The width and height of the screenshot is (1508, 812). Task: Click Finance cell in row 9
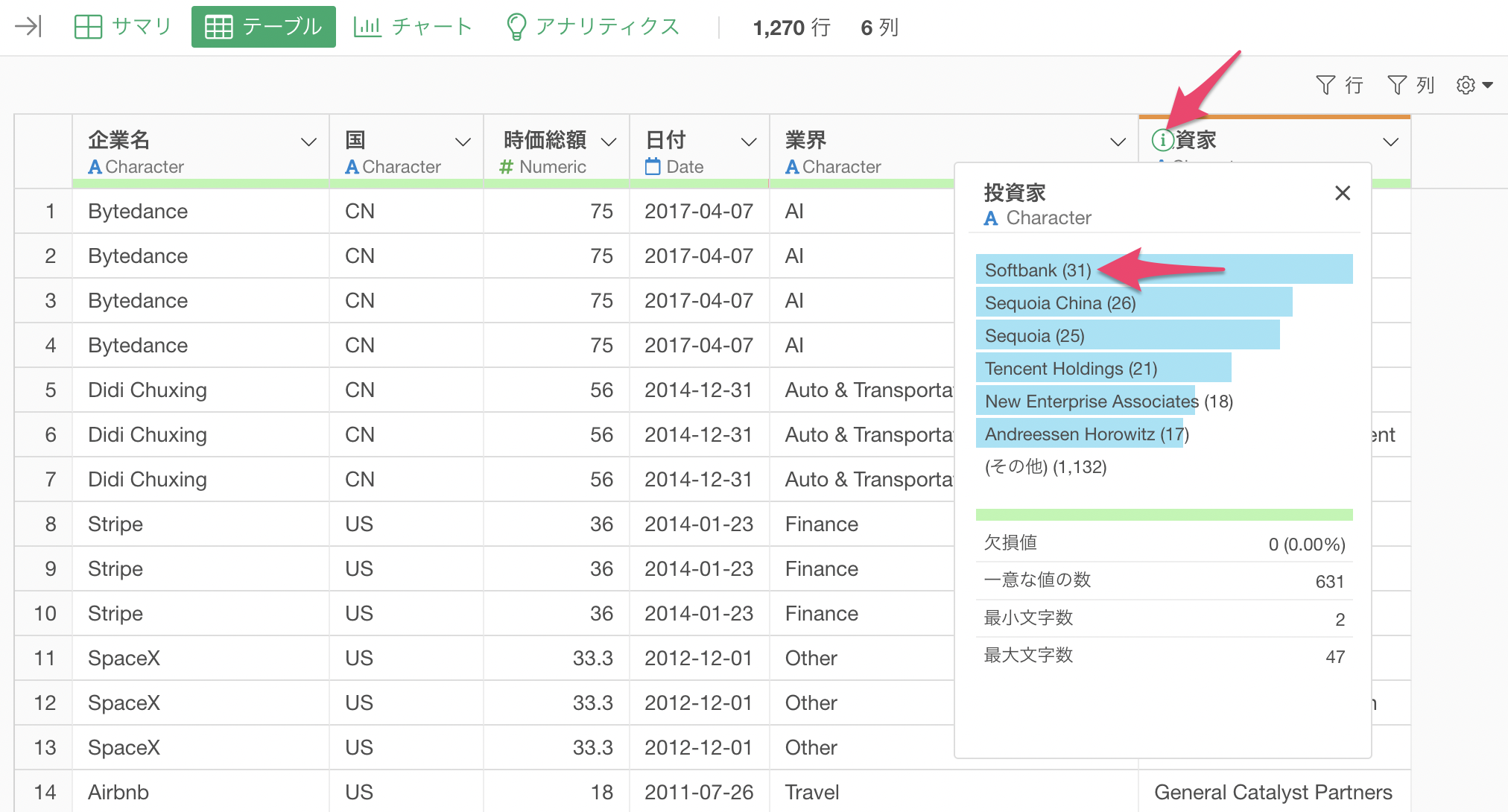[863, 568]
